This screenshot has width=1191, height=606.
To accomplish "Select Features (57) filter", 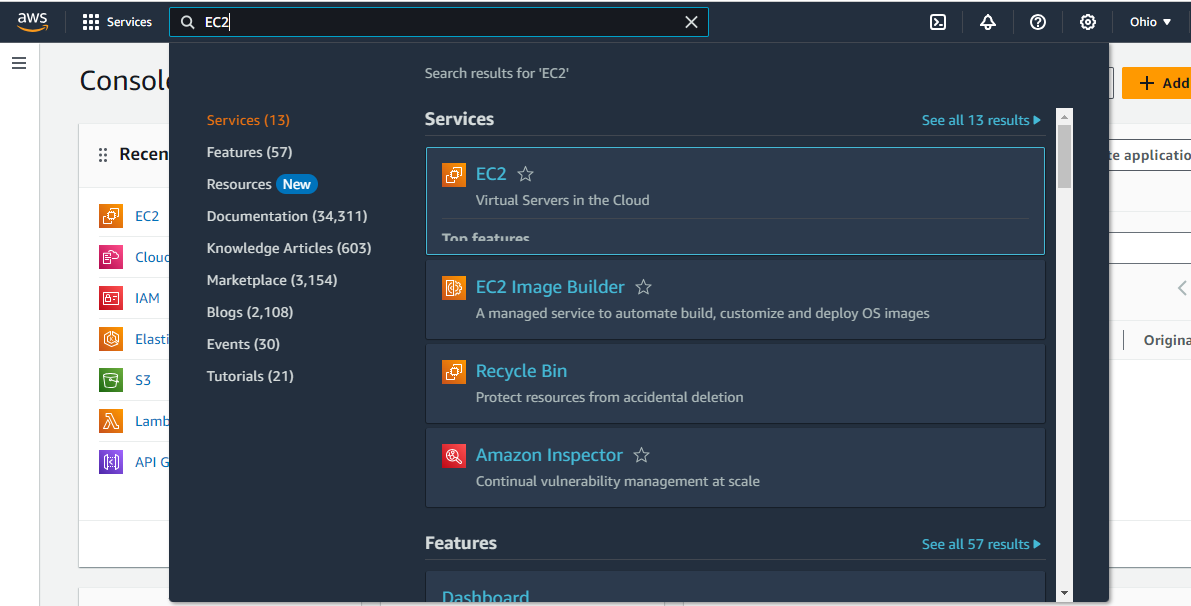I will click(249, 152).
